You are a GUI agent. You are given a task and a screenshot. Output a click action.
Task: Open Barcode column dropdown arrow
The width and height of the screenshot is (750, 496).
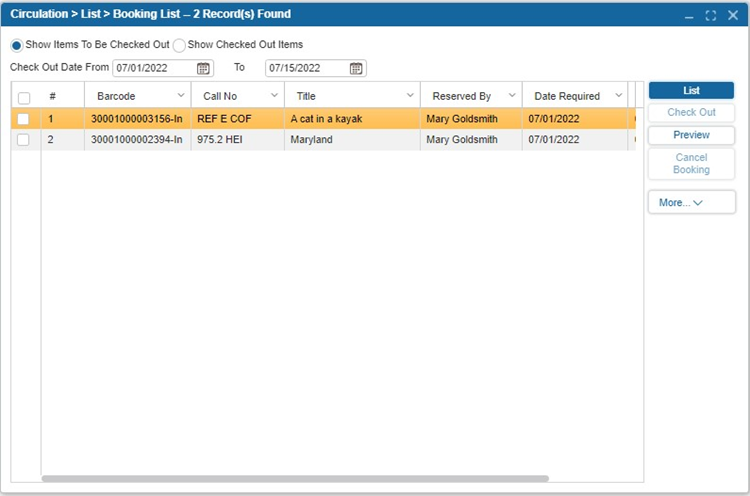point(181,95)
